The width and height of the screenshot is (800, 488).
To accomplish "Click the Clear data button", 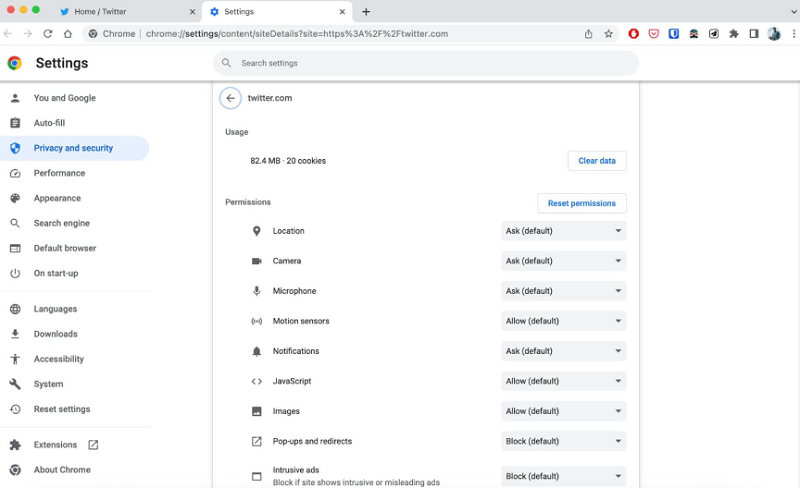I will pos(597,161).
